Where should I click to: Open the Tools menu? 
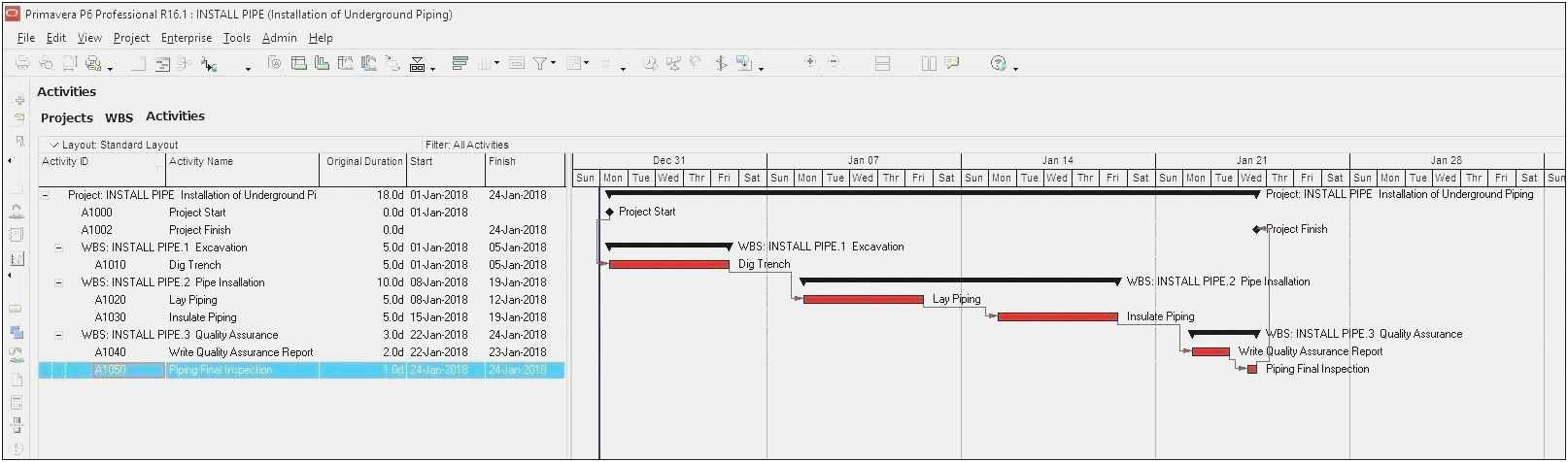[237, 38]
